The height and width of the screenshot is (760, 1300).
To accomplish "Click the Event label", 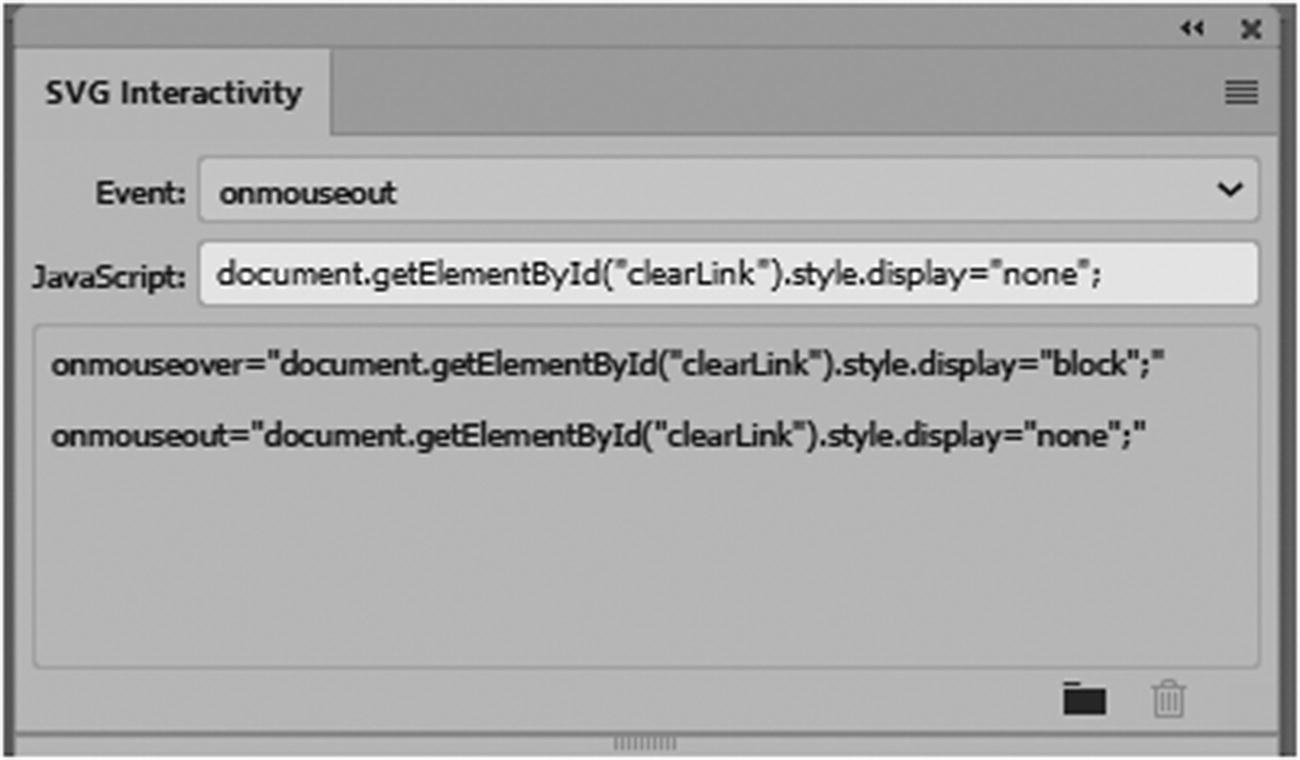I will click(x=140, y=192).
